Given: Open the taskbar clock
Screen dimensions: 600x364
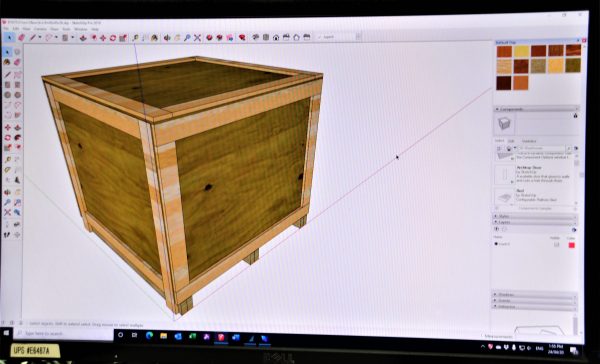Looking at the screenshot, I should [556, 349].
